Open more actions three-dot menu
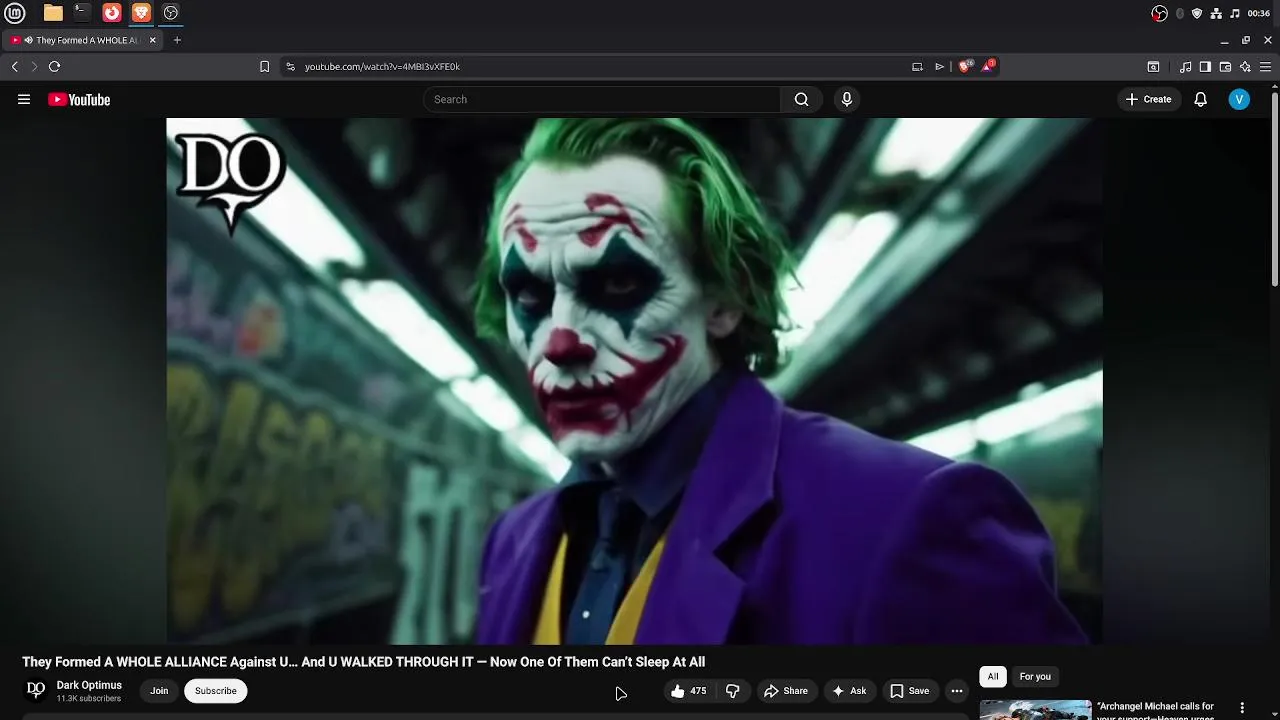The width and height of the screenshot is (1280, 720). 957,691
